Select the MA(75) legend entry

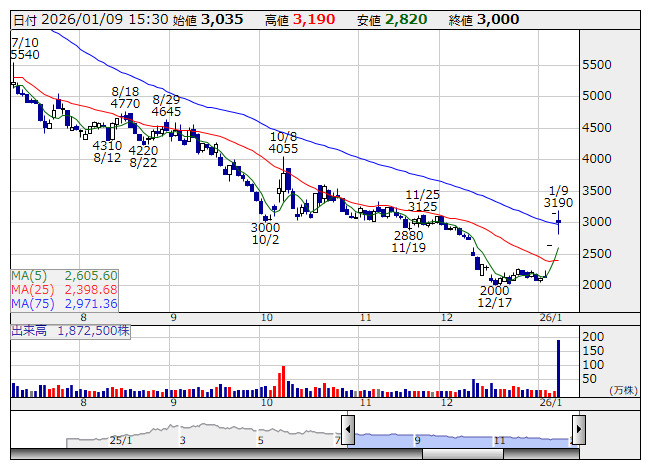pos(65,303)
